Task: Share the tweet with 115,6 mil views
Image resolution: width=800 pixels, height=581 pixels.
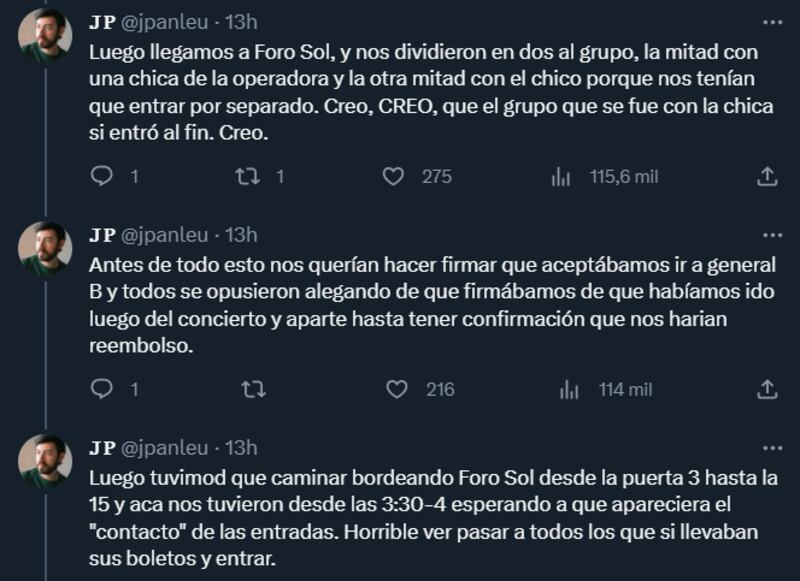Action: (767, 176)
